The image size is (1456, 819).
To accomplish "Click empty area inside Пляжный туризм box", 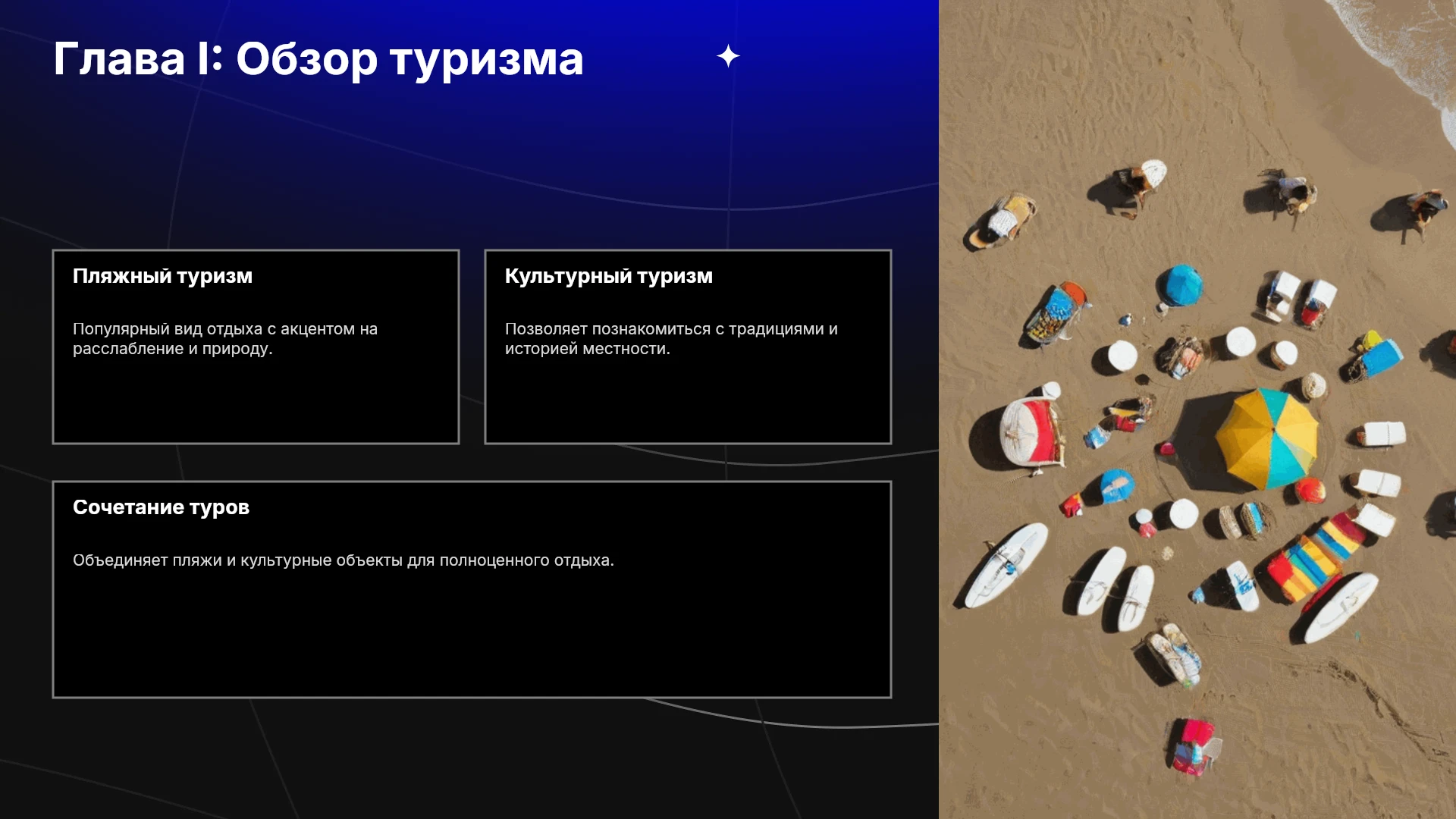I will tap(256, 402).
